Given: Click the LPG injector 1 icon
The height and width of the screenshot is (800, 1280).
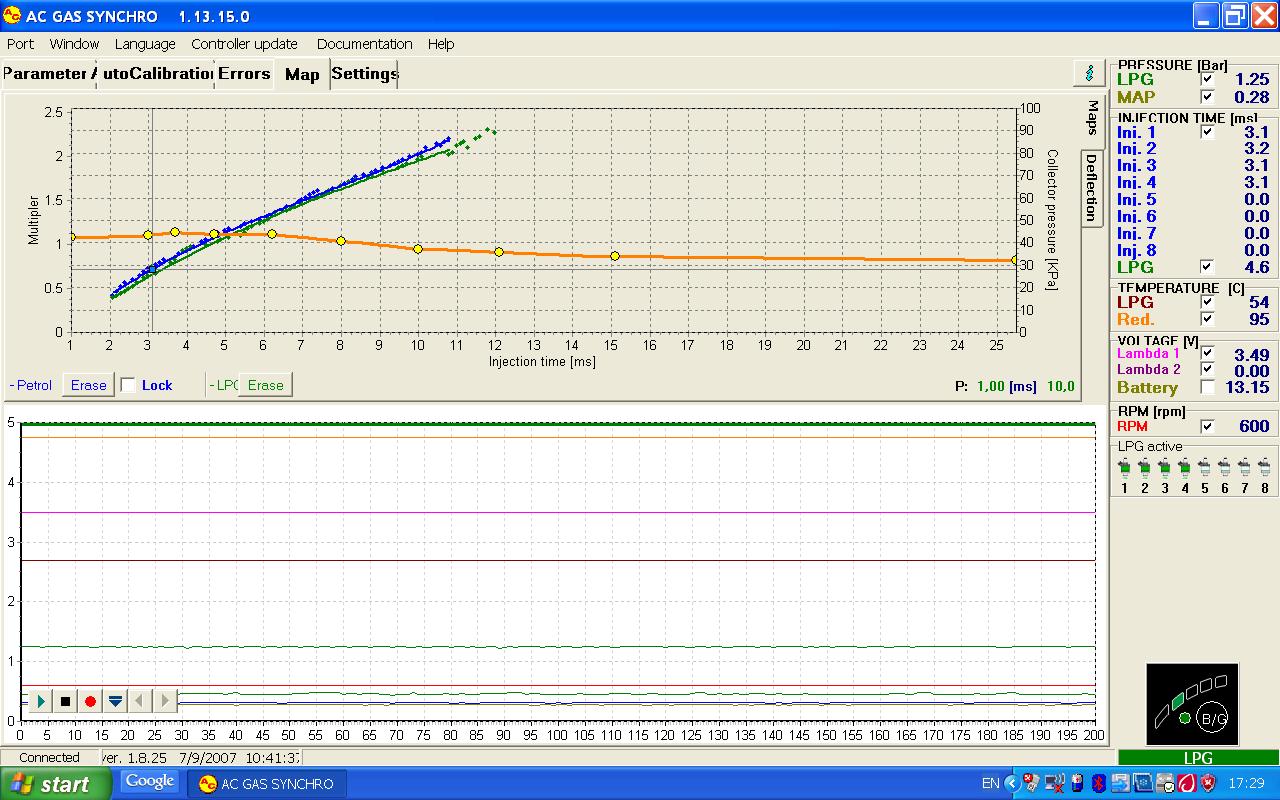Looking at the screenshot, I should [1125, 467].
